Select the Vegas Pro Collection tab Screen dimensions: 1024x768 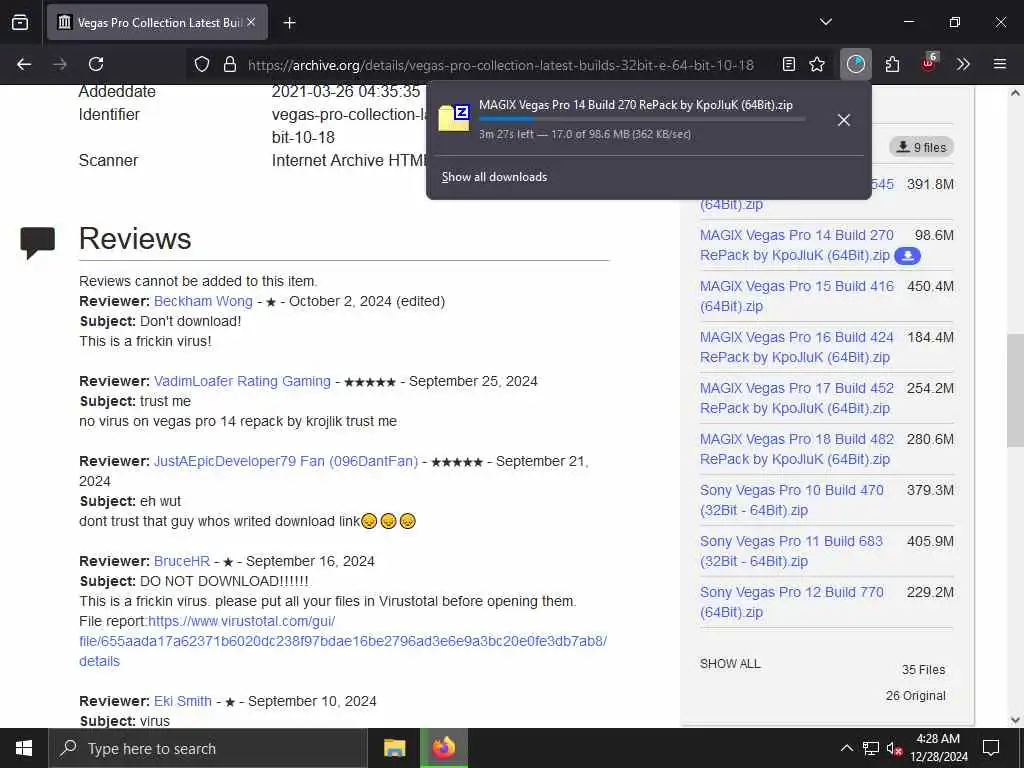click(x=157, y=23)
